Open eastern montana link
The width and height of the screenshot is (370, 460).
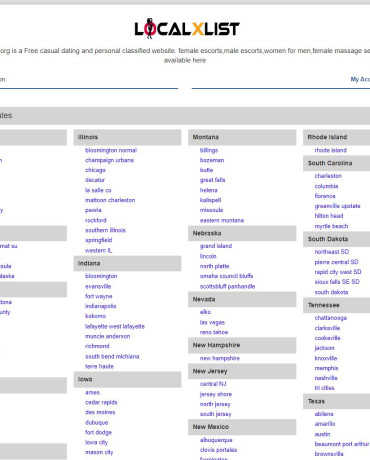pos(222,220)
